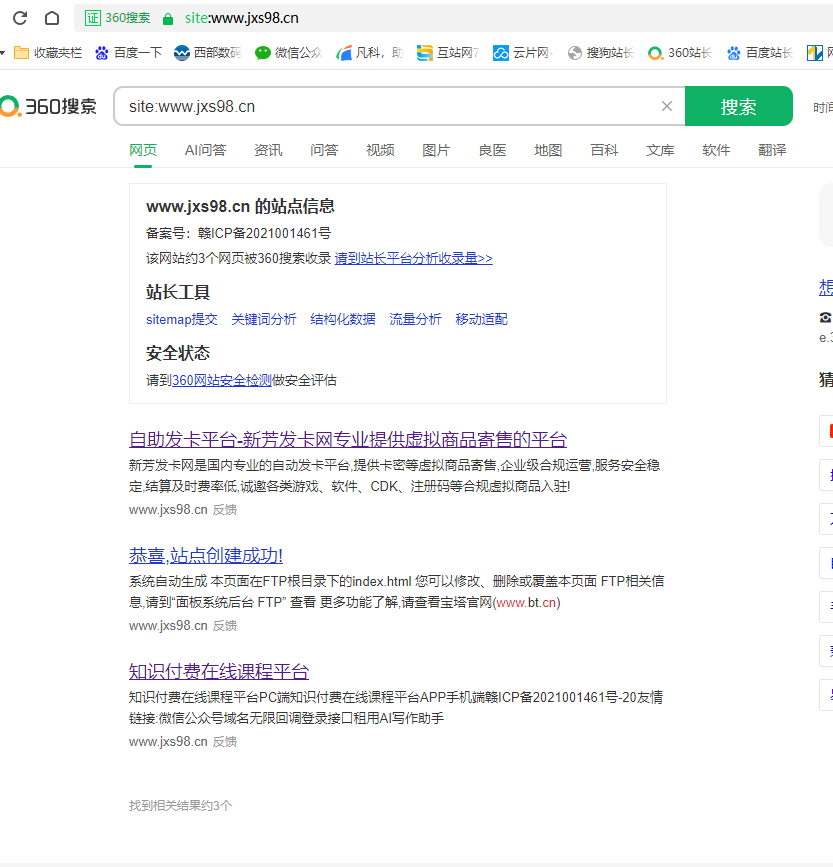Open the 搜狗站长 bookmark

click(600, 53)
